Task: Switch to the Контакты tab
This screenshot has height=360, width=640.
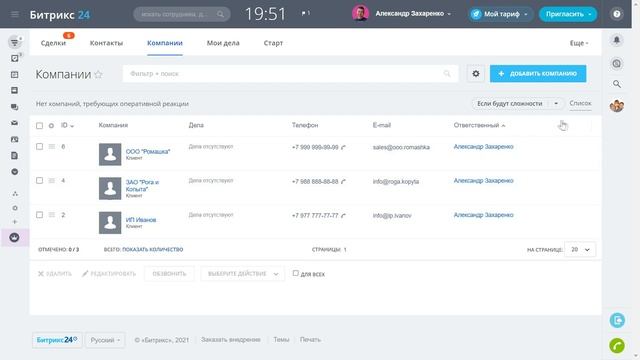Action: tap(106, 43)
